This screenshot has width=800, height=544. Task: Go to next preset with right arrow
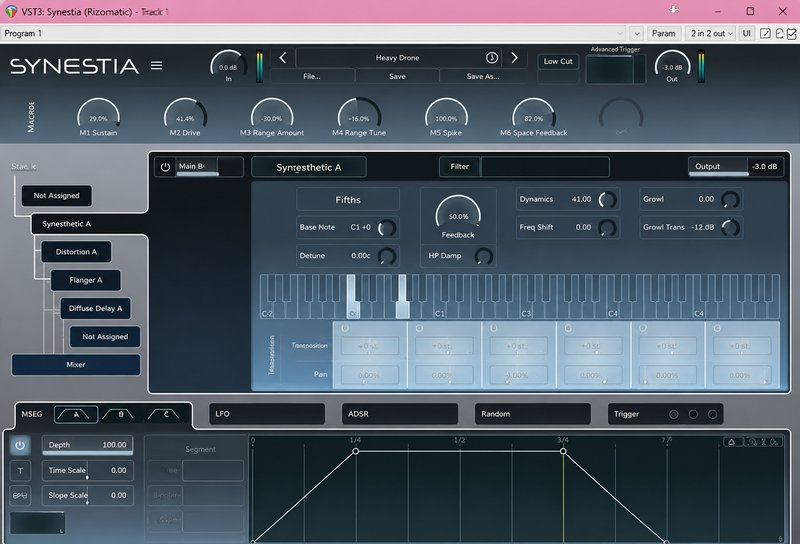click(514, 58)
